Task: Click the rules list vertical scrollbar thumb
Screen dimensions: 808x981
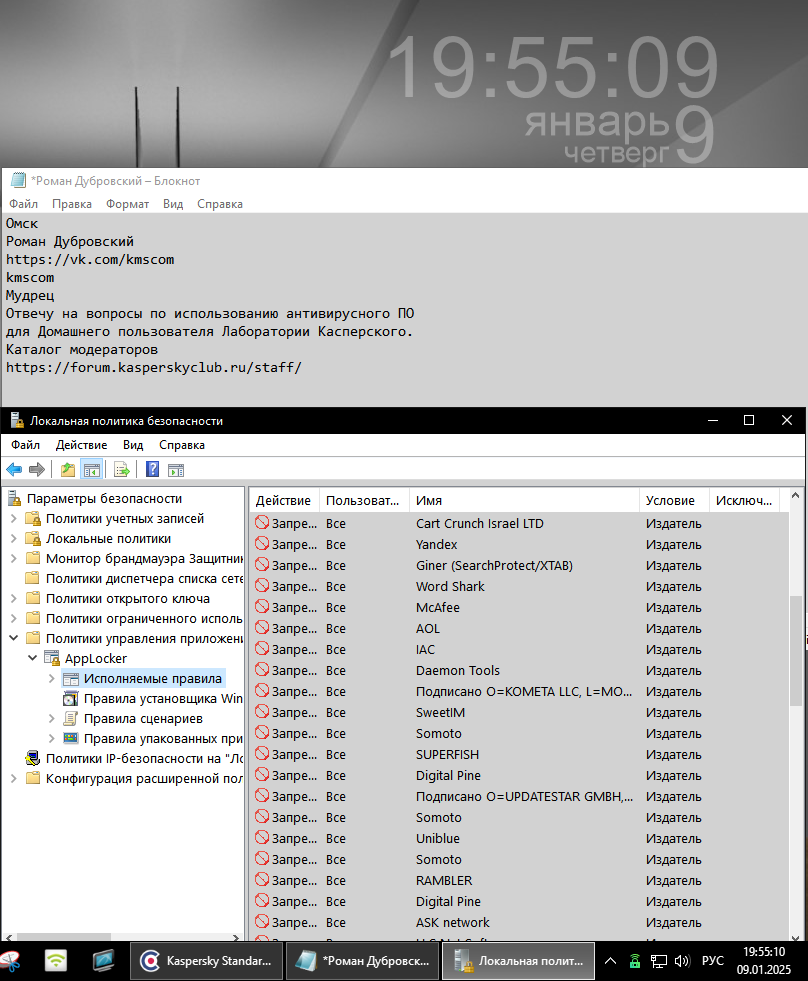Action: pyautogui.click(x=795, y=651)
